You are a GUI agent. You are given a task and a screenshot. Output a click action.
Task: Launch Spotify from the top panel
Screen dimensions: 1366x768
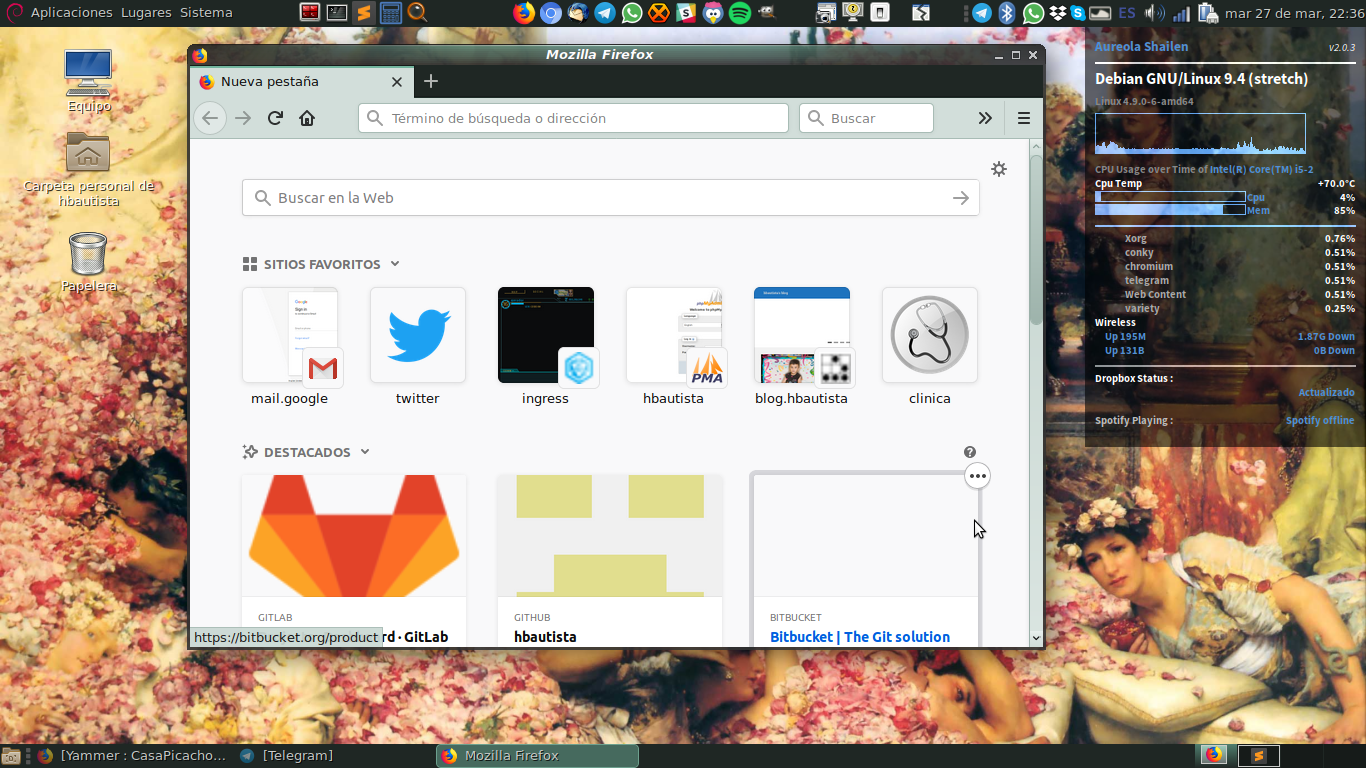[x=740, y=13]
